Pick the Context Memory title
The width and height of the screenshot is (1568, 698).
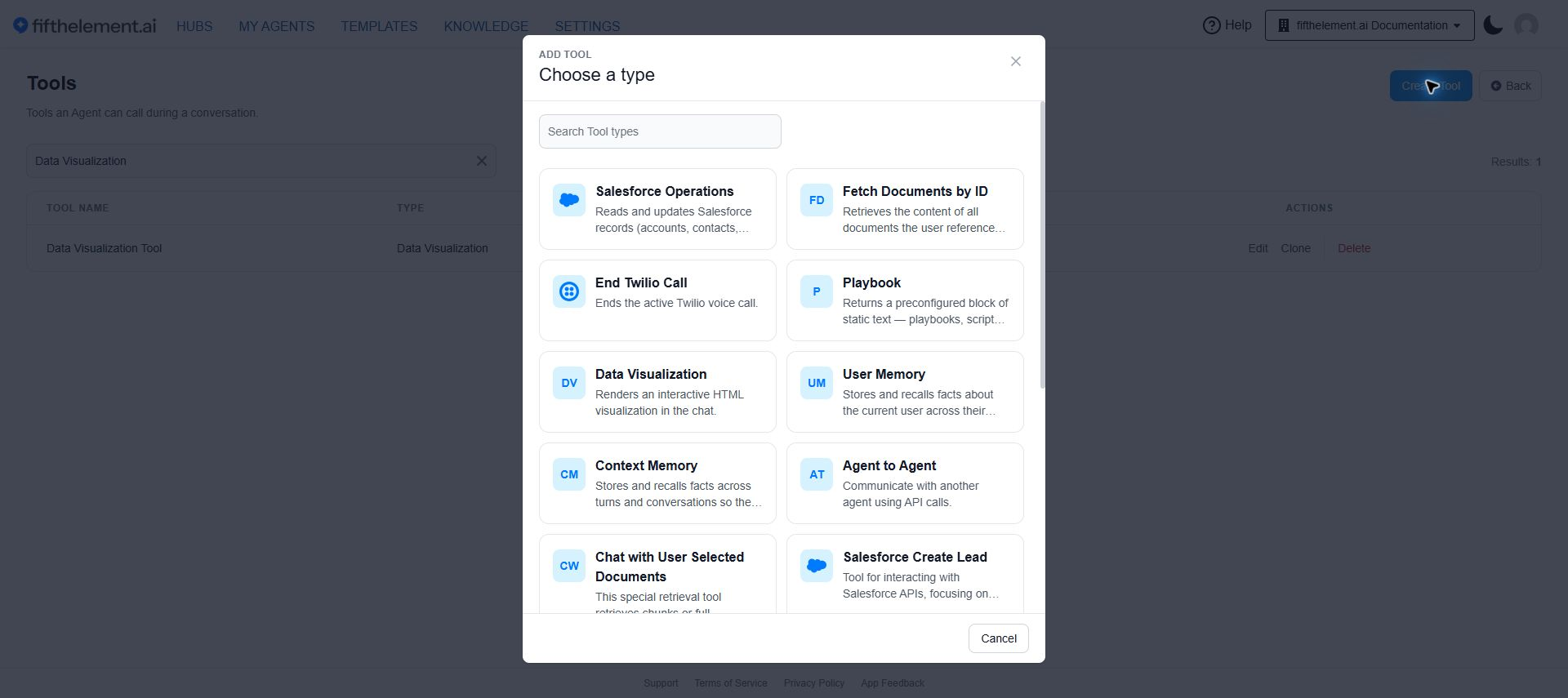[646, 465]
